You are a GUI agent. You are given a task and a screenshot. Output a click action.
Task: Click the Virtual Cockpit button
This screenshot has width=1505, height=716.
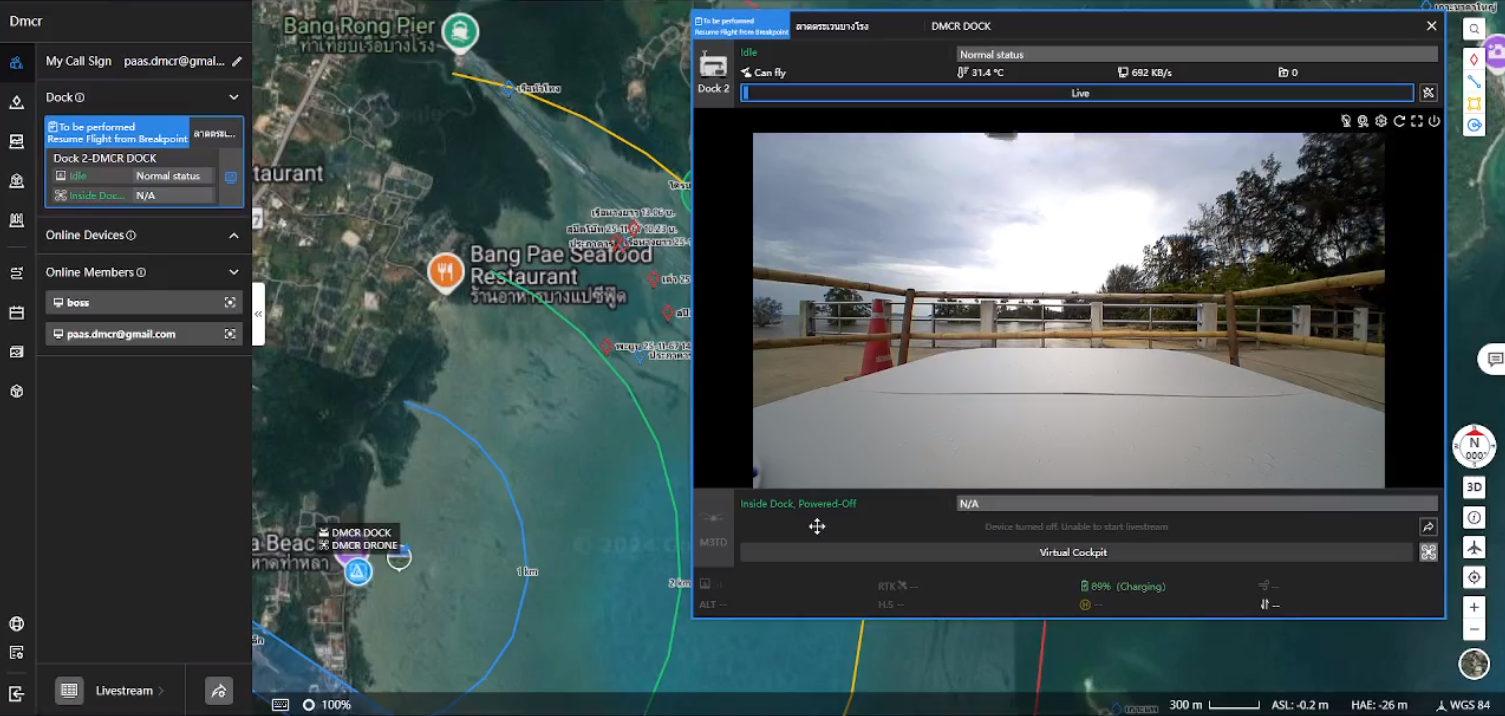point(1075,552)
